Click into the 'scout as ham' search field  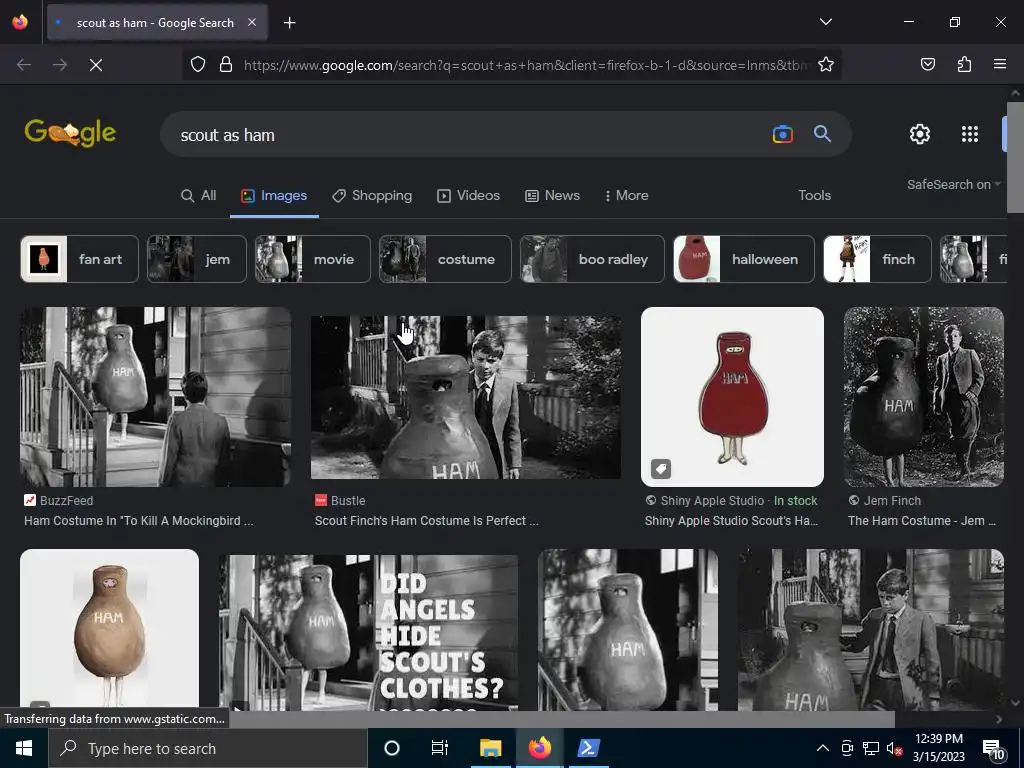(x=464, y=135)
